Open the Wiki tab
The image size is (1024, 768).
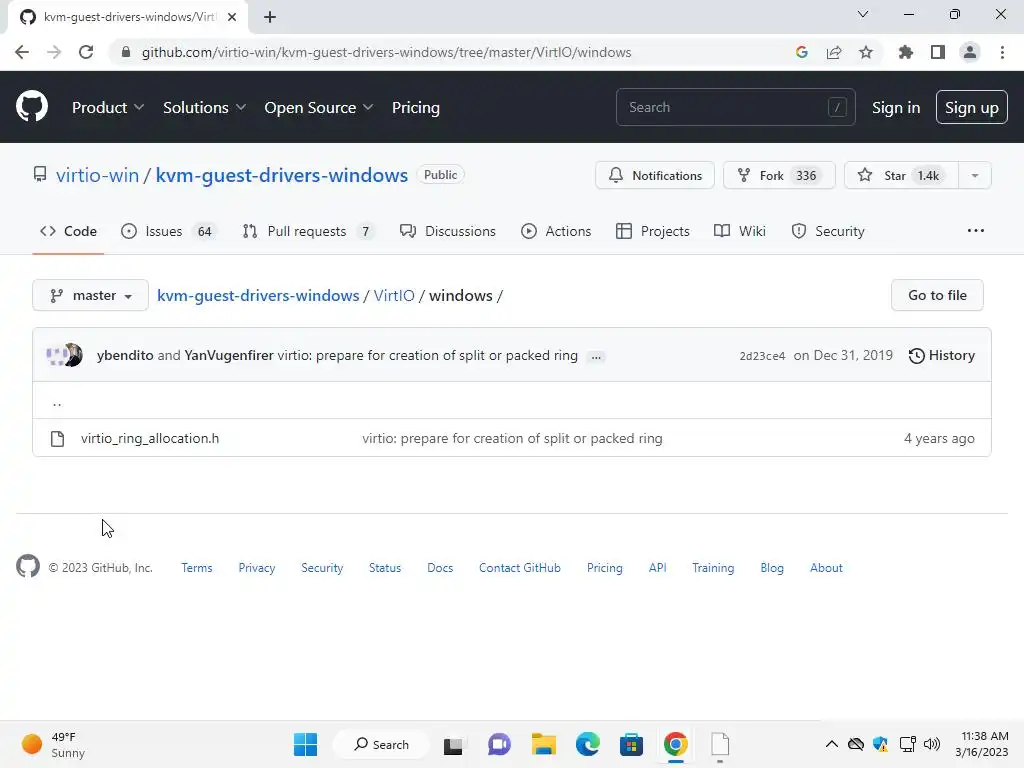pyautogui.click(x=739, y=231)
